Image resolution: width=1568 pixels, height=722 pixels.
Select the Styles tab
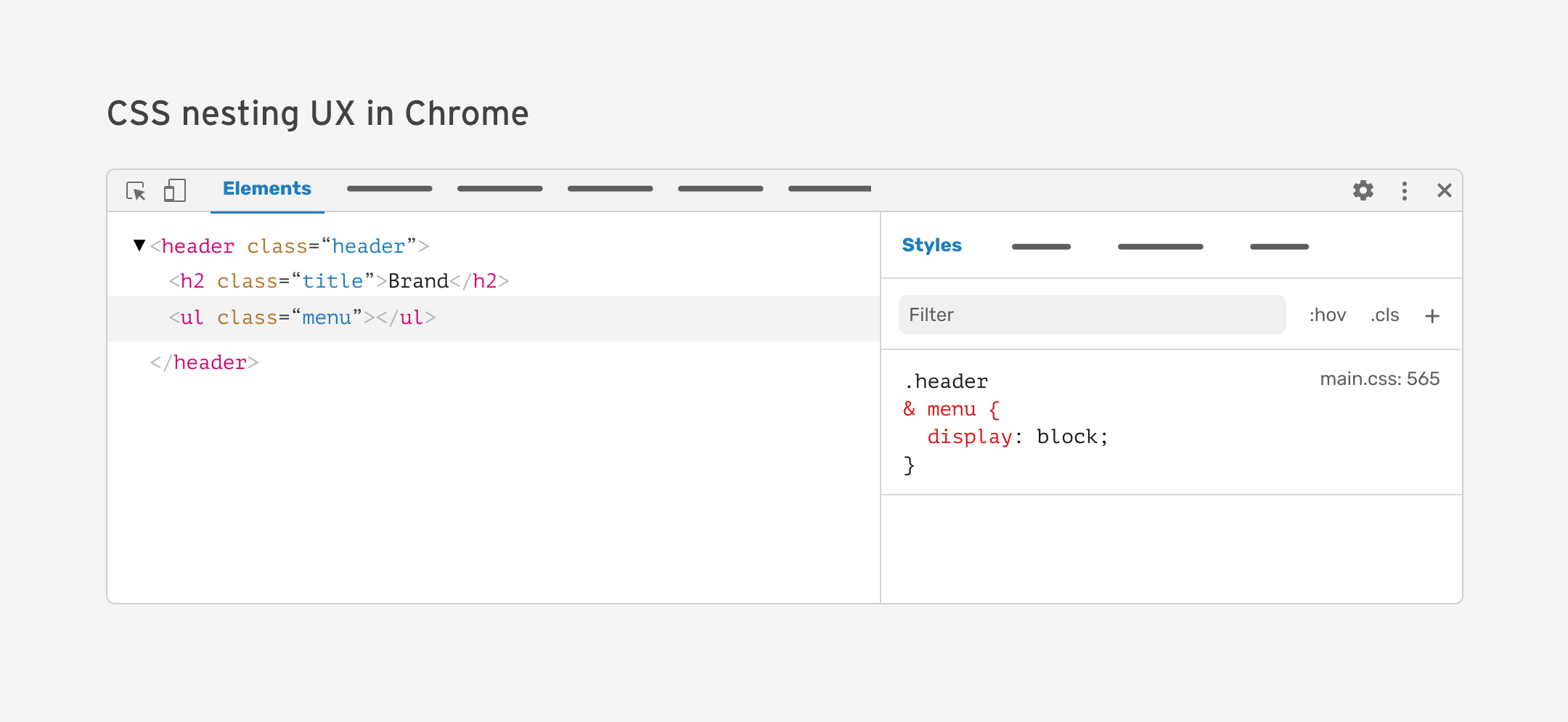[931, 246]
